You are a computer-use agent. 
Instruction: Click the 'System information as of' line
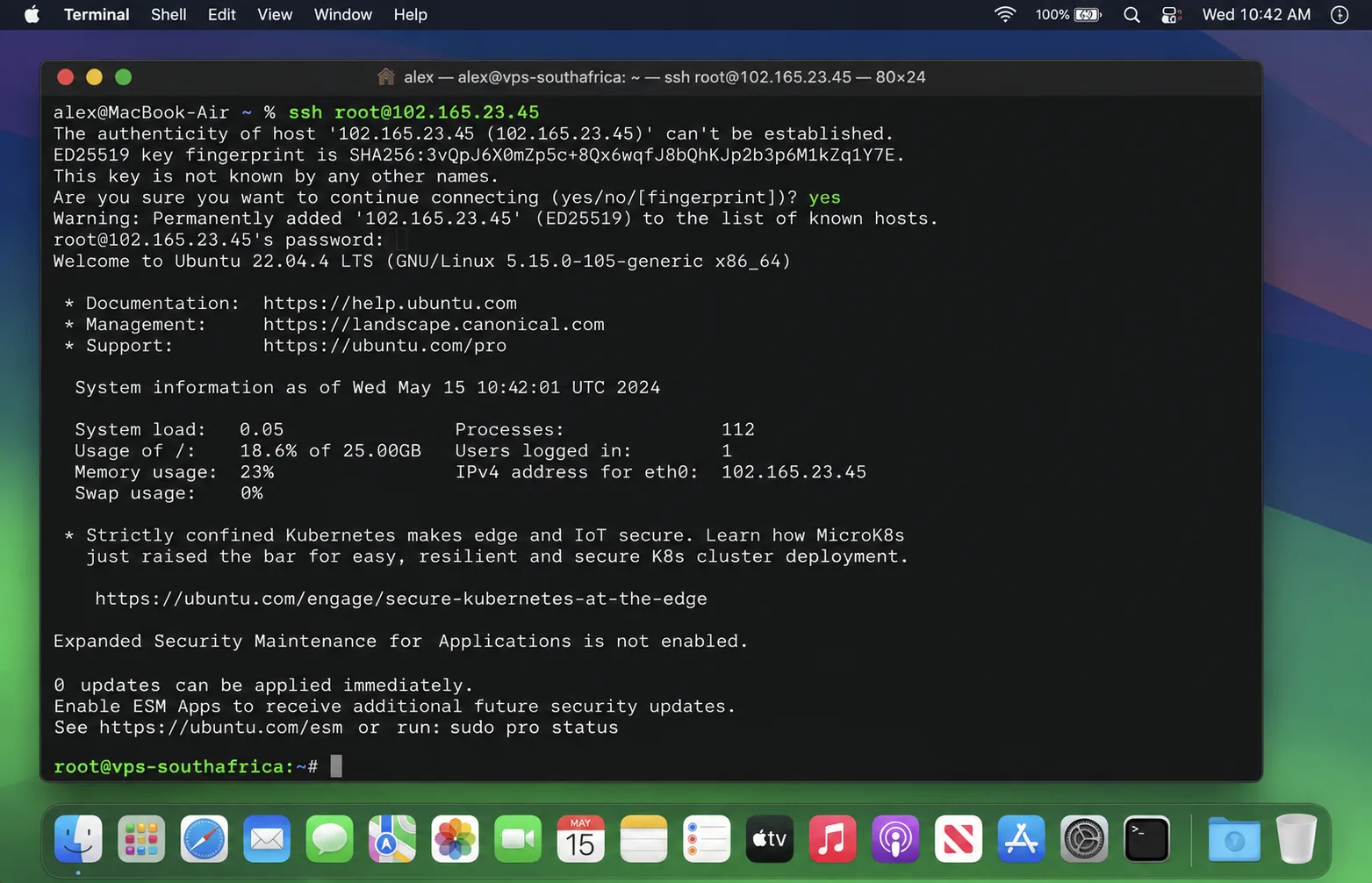tap(367, 387)
